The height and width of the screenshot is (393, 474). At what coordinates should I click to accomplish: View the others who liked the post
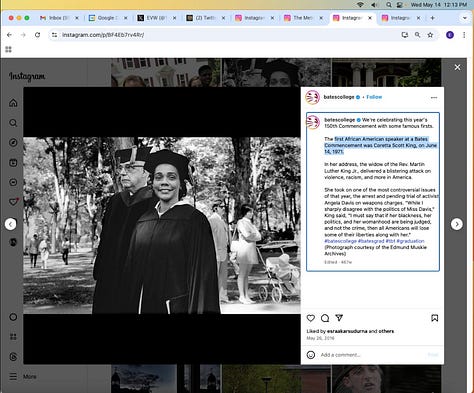click(386, 331)
